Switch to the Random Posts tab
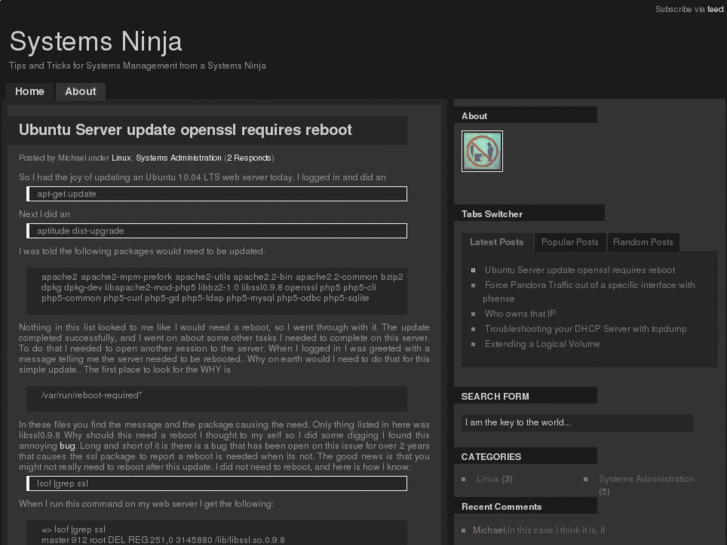This screenshot has height=545, width=727. [643, 242]
